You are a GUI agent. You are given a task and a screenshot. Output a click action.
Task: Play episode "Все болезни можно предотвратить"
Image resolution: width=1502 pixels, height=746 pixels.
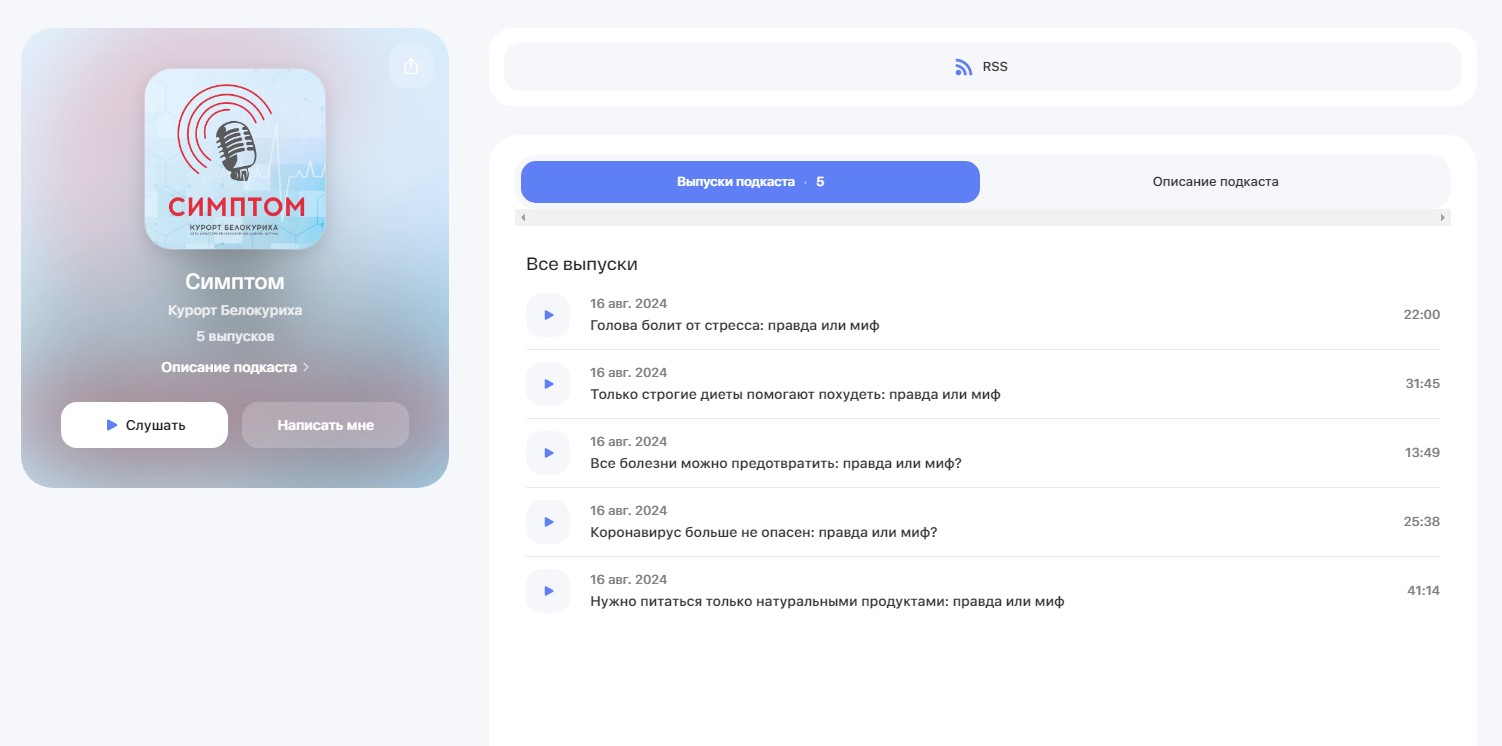tap(548, 453)
